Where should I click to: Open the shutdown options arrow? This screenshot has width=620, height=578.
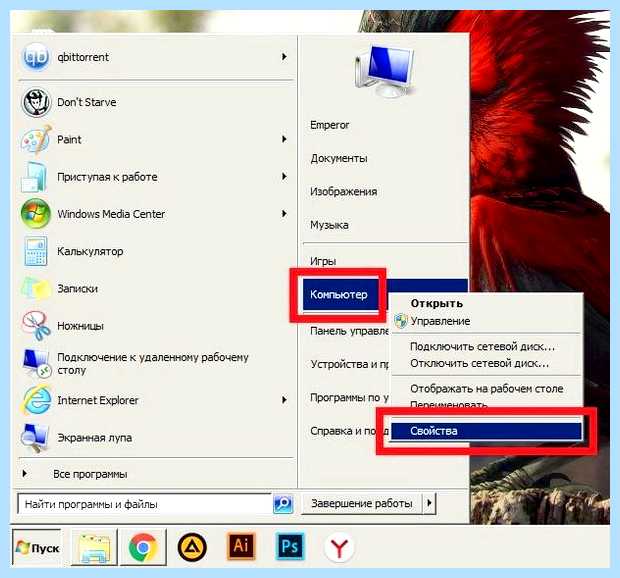(x=429, y=503)
